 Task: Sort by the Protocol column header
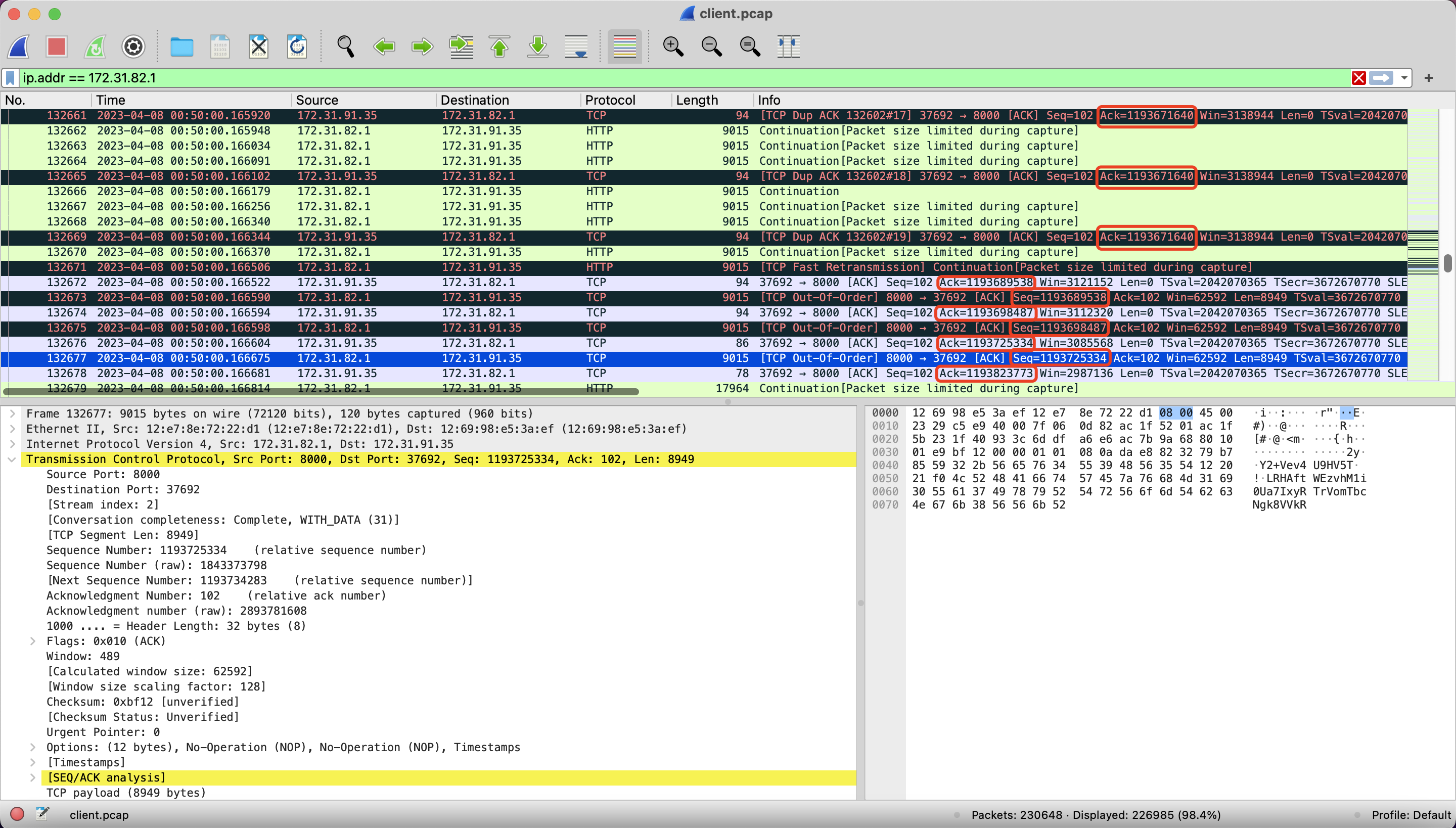[610, 100]
